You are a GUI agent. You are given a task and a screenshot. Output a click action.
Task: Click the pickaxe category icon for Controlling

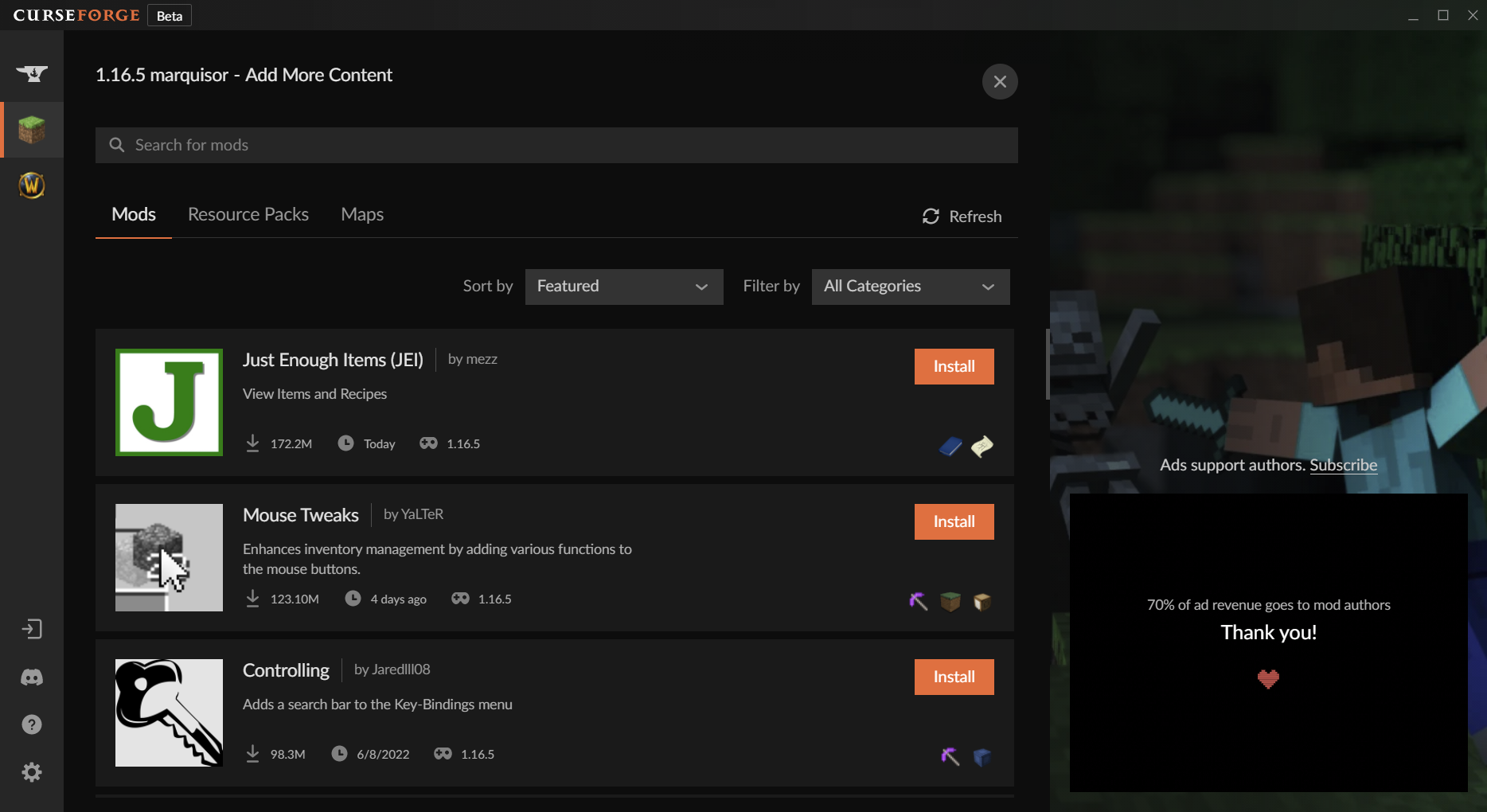click(x=950, y=757)
